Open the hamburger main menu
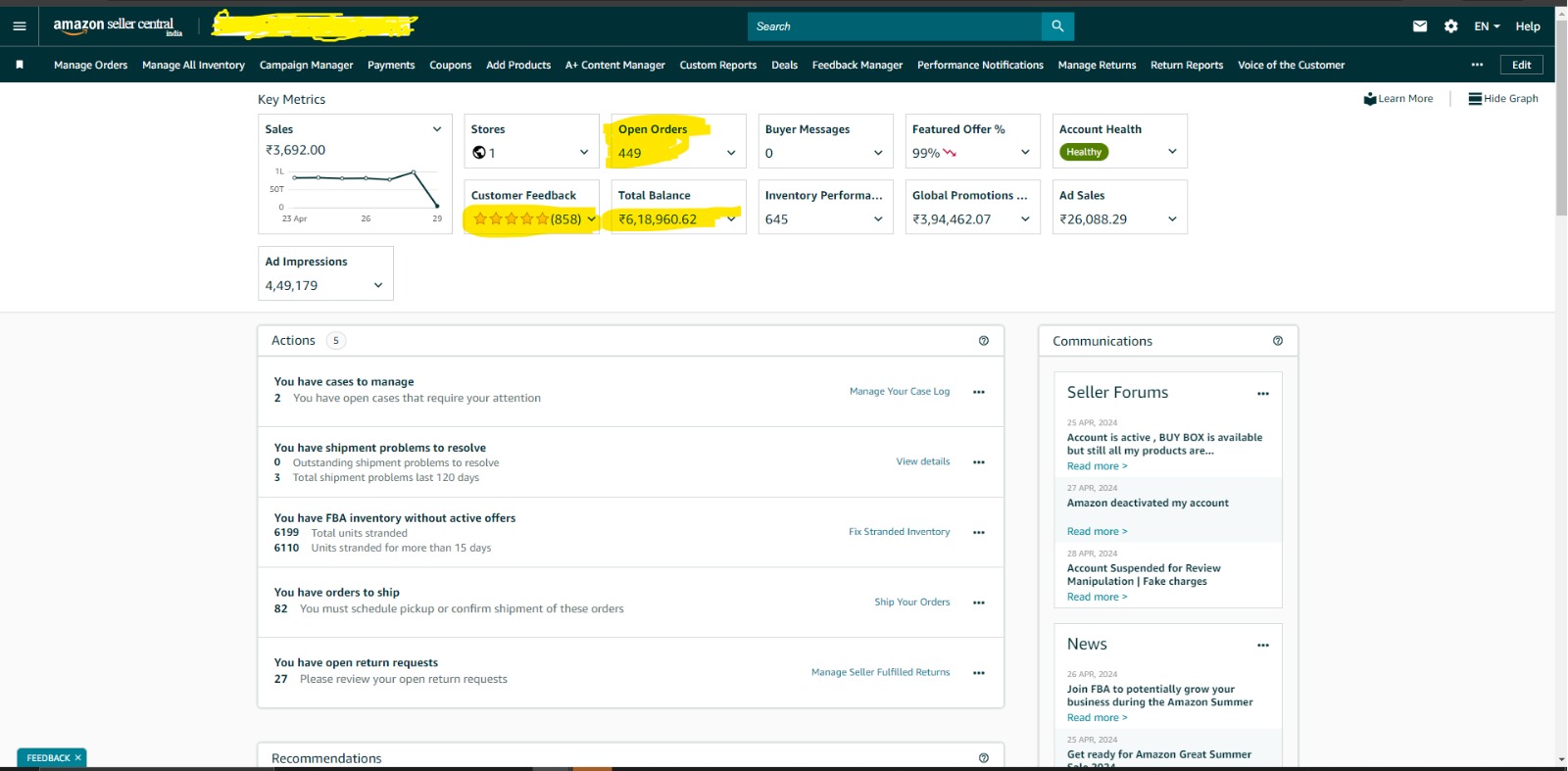Screen dimensions: 1568x771 [20, 26]
